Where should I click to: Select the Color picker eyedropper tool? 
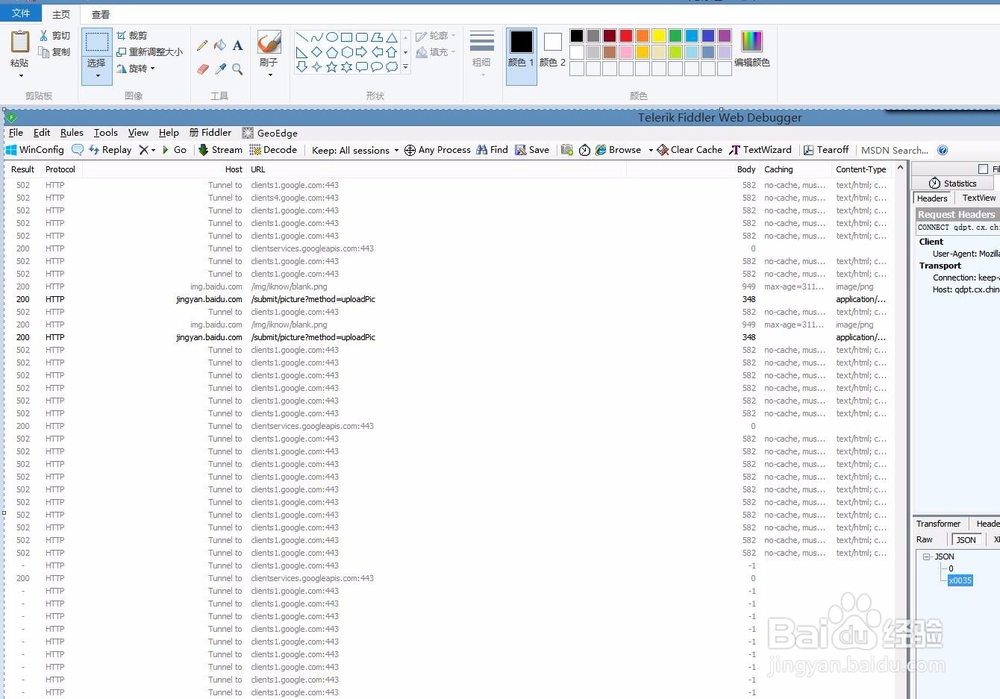(221, 68)
